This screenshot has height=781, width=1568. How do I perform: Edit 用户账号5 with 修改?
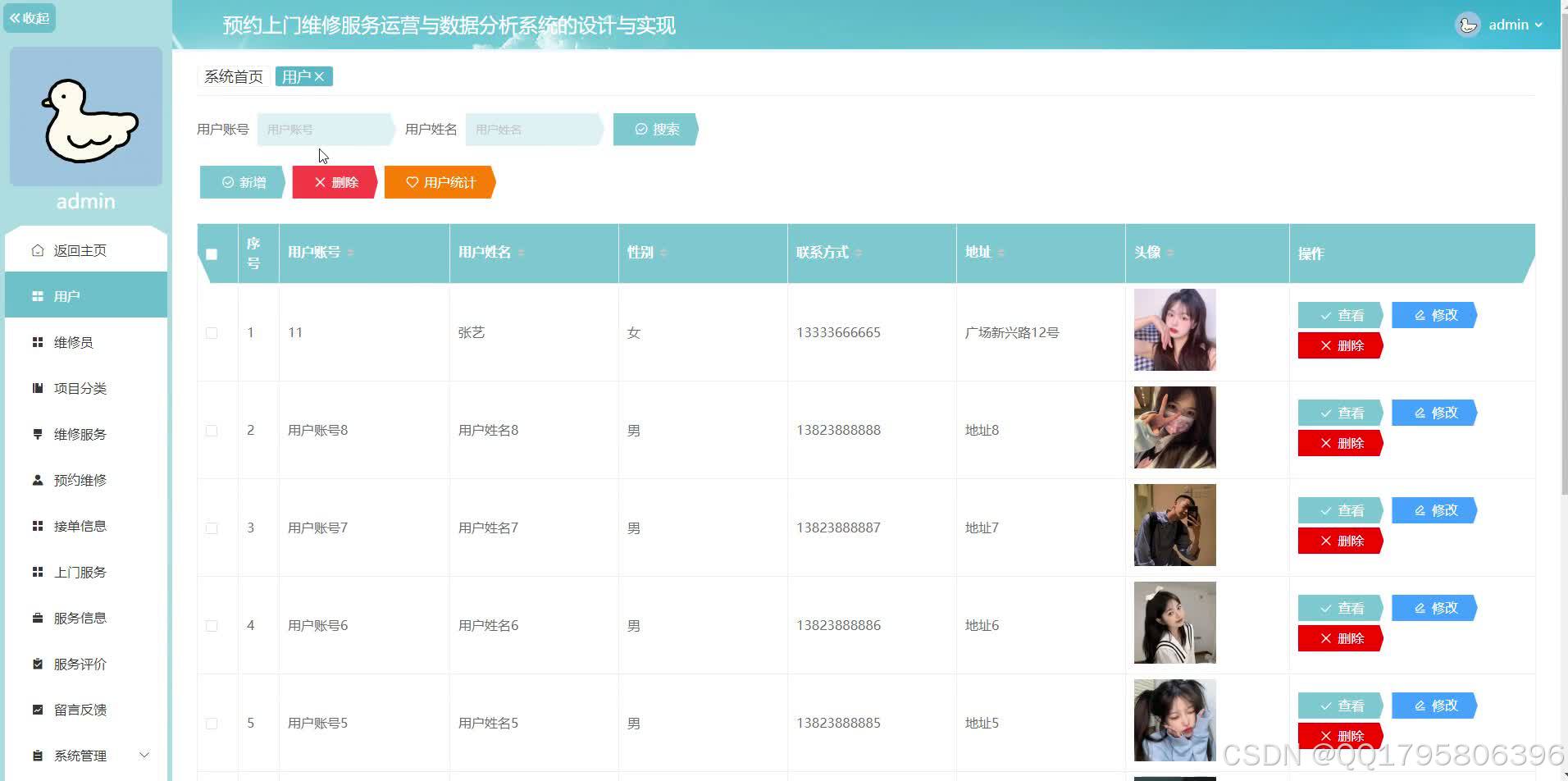click(x=1434, y=706)
